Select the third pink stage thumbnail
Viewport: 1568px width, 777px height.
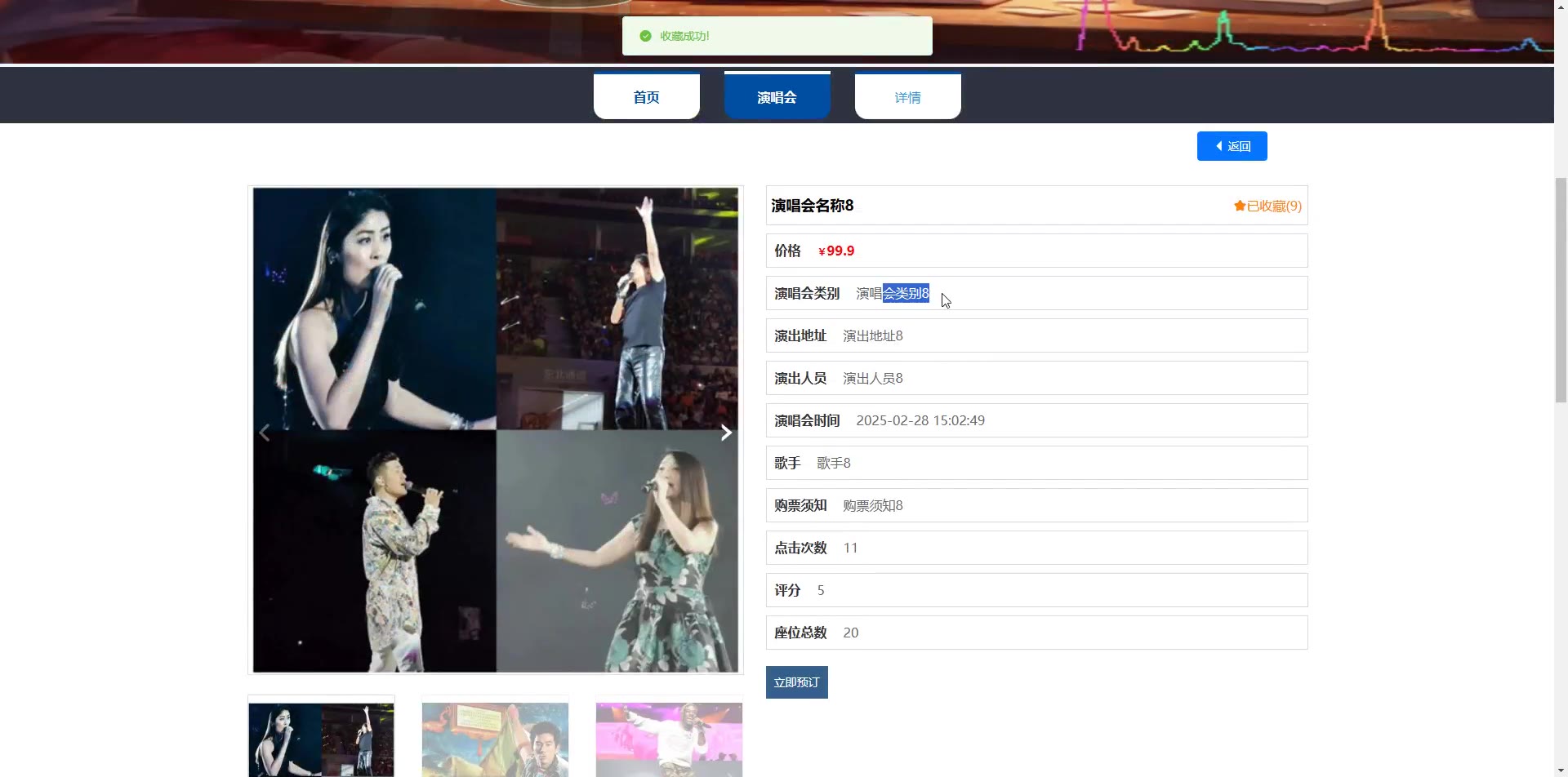[x=669, y=739]
